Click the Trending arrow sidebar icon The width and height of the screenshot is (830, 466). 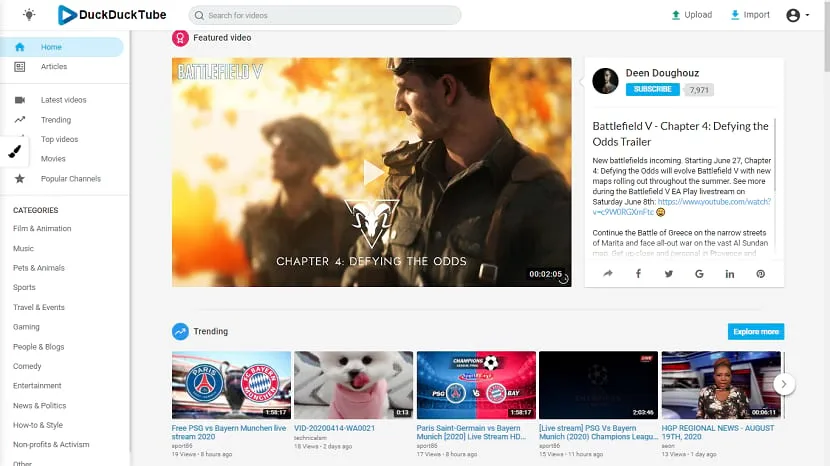click(x=20, y=120)
